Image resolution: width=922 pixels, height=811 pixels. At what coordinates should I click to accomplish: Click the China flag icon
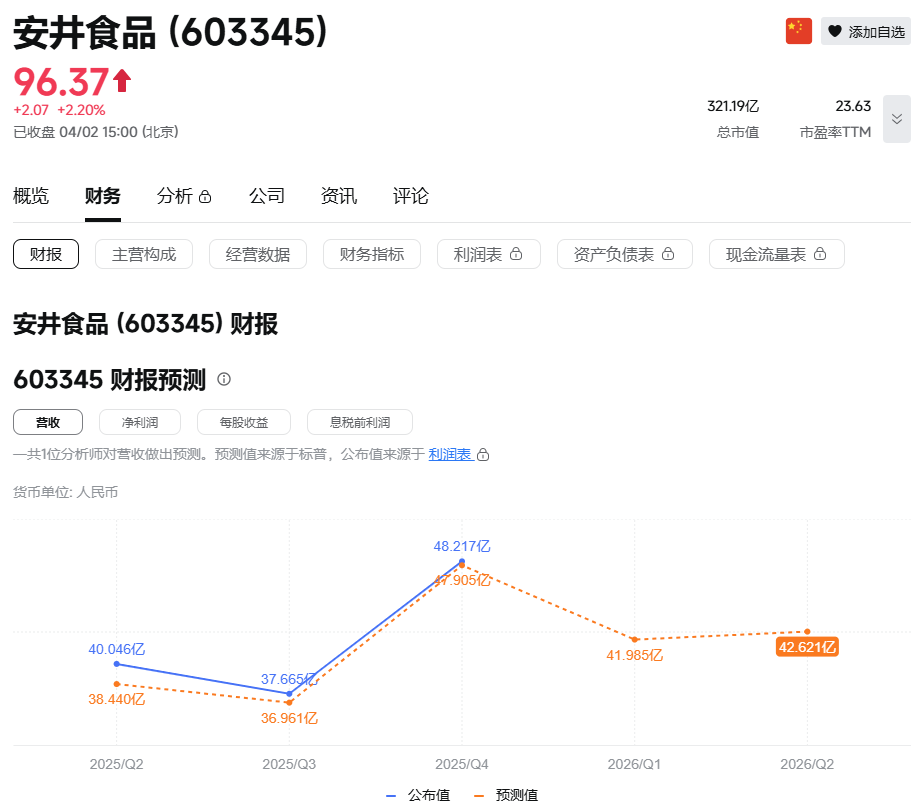[798, 31]
